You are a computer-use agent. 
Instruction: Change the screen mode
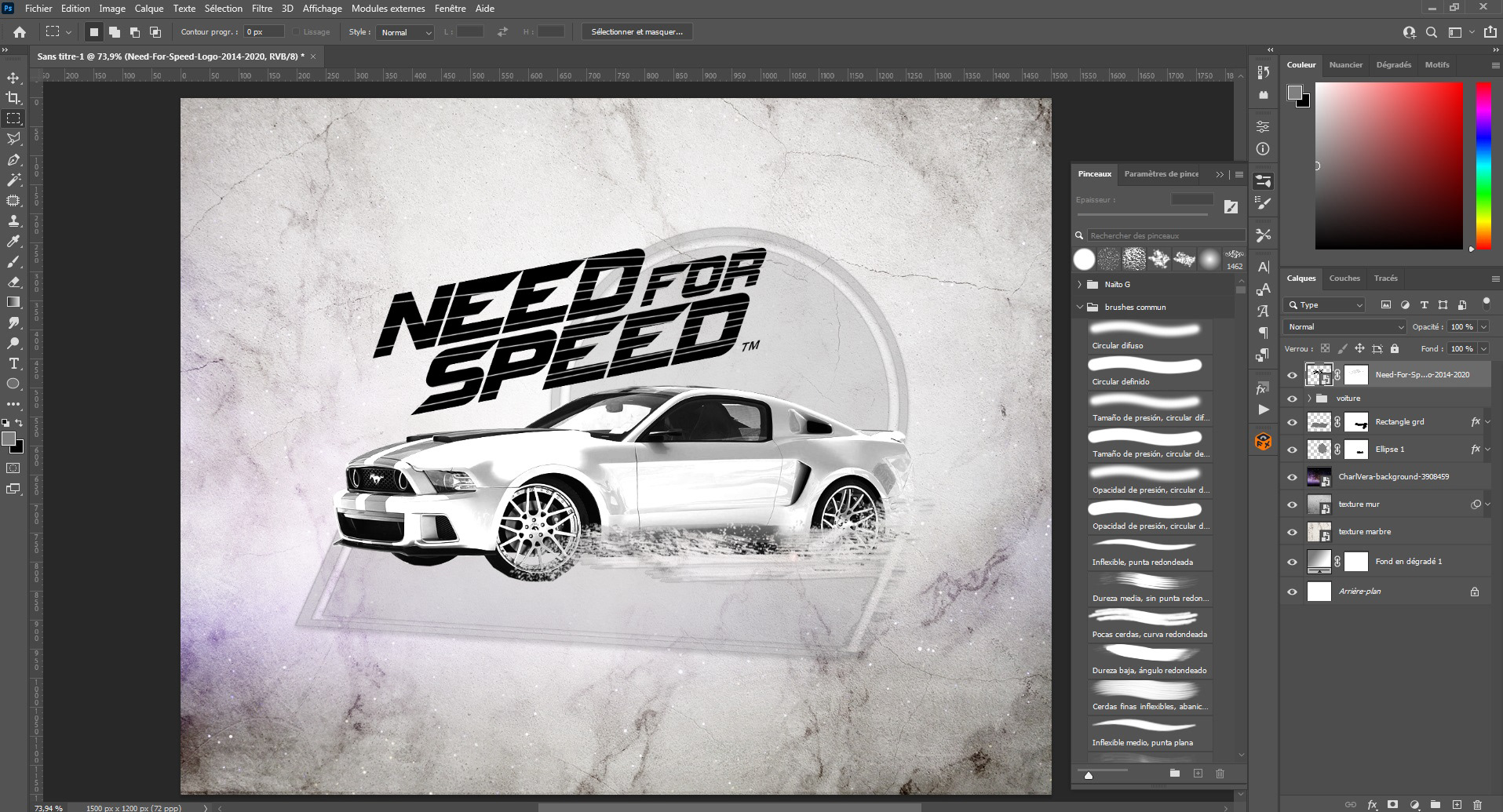click(13, 490)
